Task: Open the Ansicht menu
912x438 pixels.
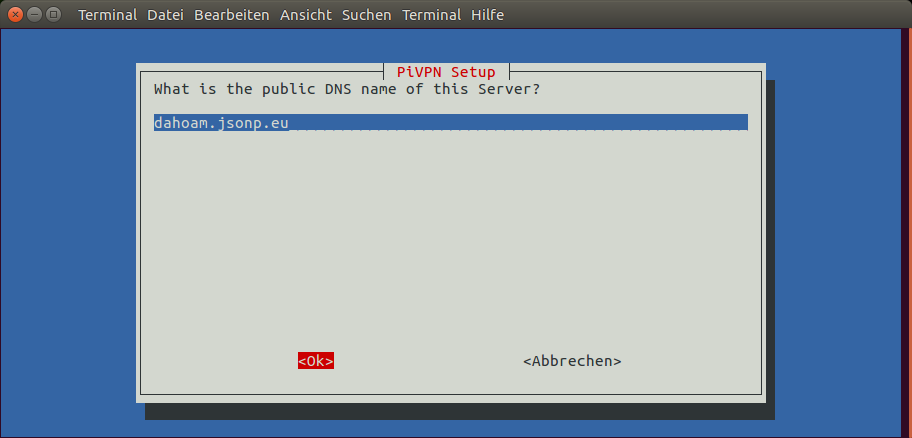Action: click(x=306, y=15)
